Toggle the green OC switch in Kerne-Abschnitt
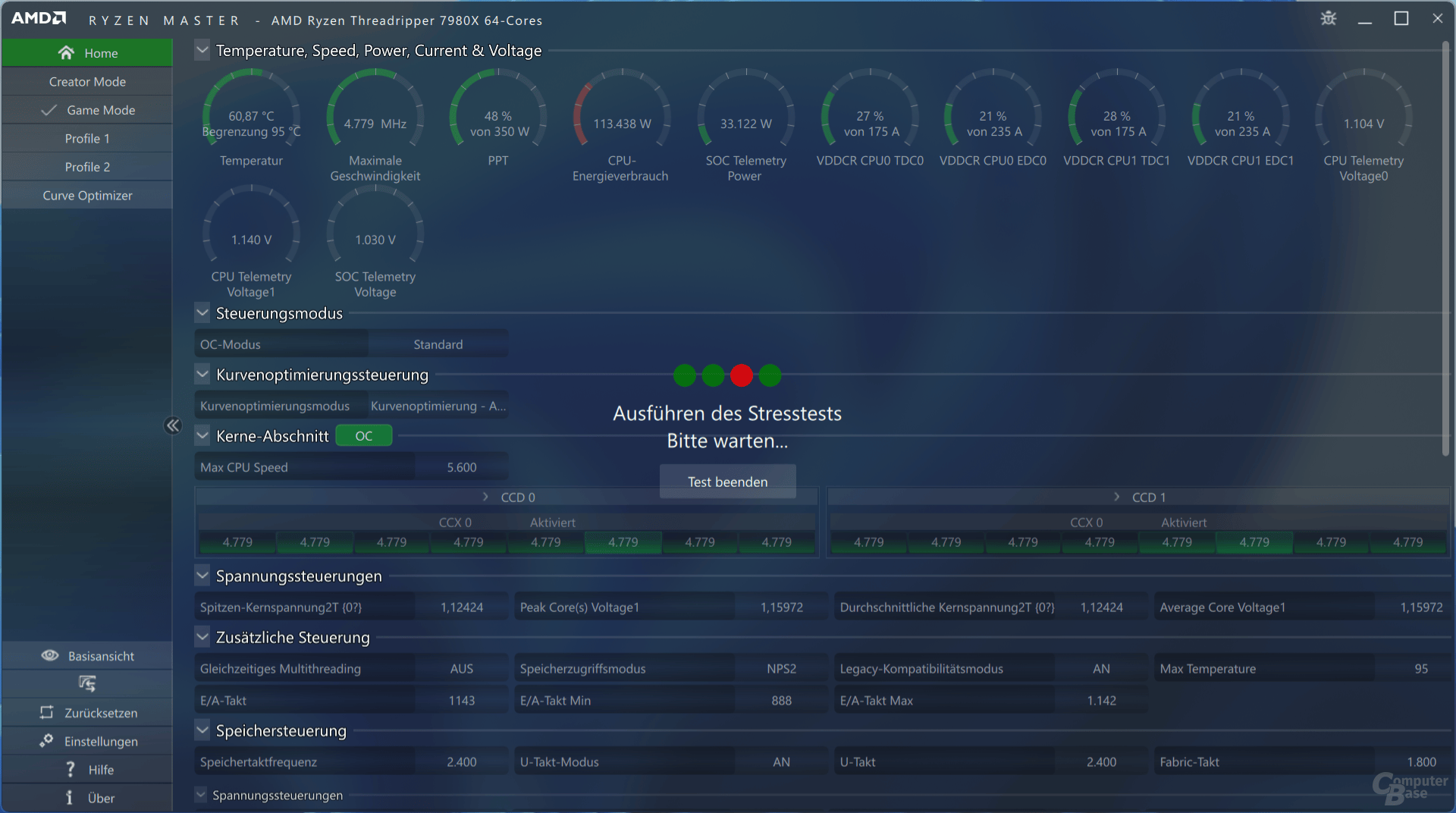Image resolution: width=1456 pixels, height=813 pixels. point(363,436)
